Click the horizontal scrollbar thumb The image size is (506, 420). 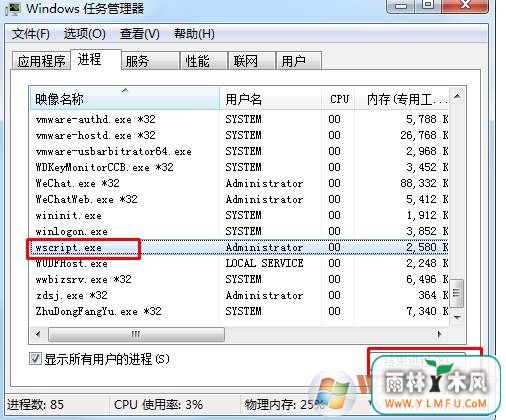coord(136,334)
